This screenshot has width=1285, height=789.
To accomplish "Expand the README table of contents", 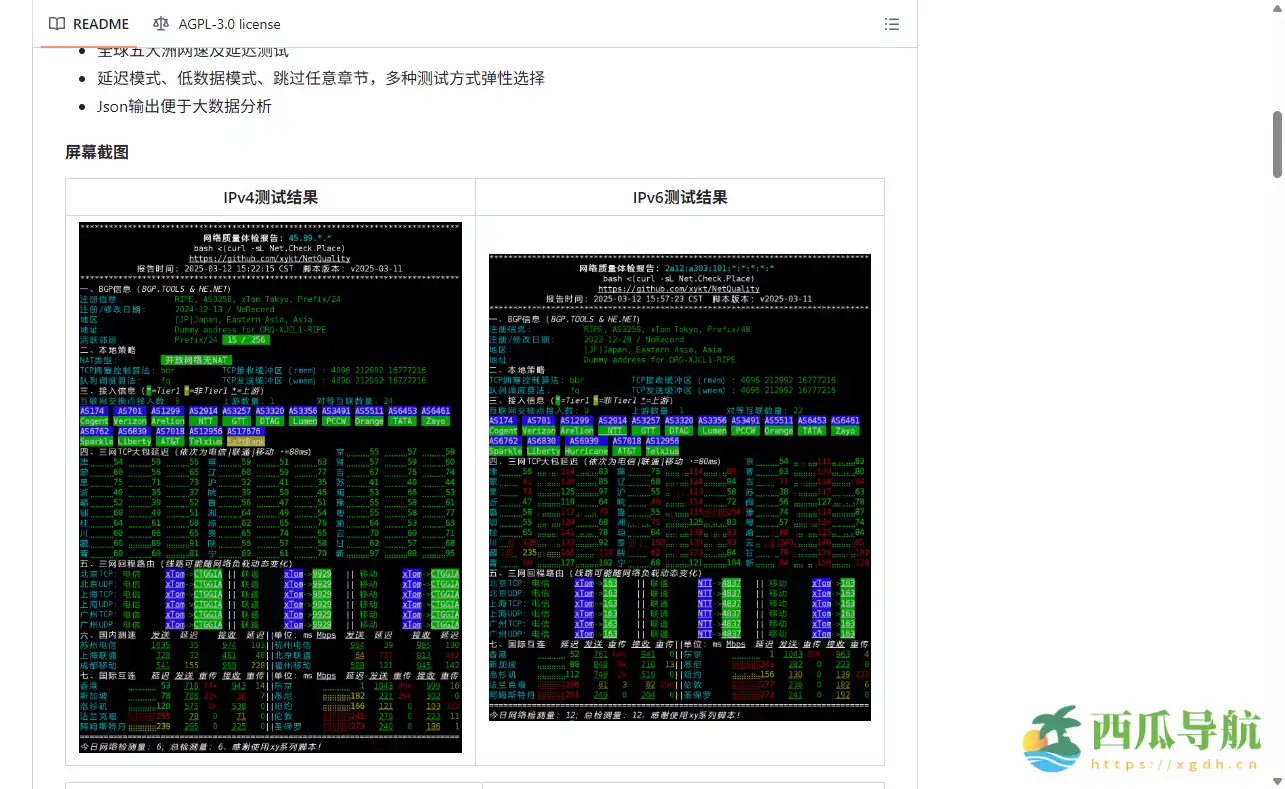I will pos(891,23).
